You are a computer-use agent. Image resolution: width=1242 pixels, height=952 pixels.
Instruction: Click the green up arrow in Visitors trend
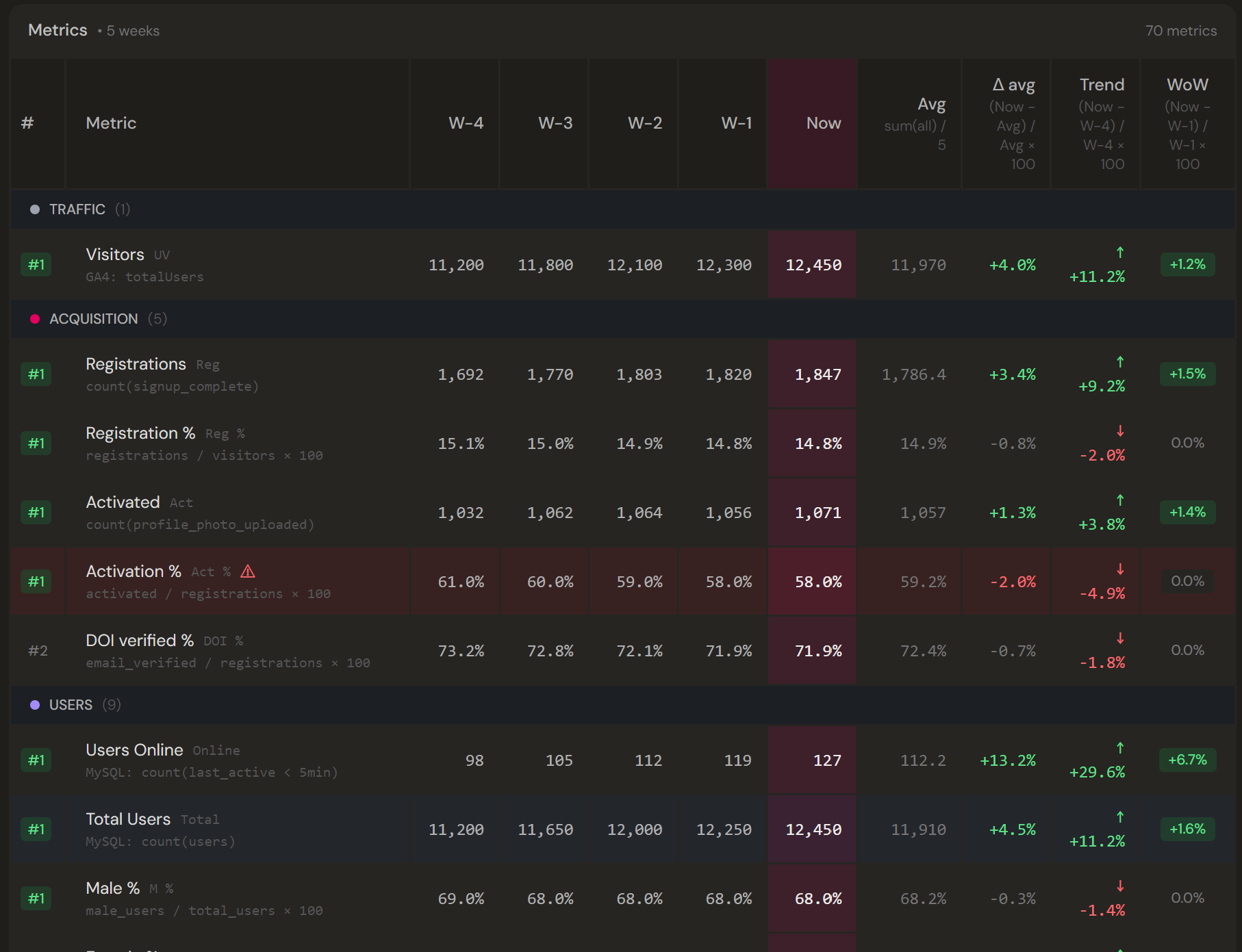[1120, 253]
